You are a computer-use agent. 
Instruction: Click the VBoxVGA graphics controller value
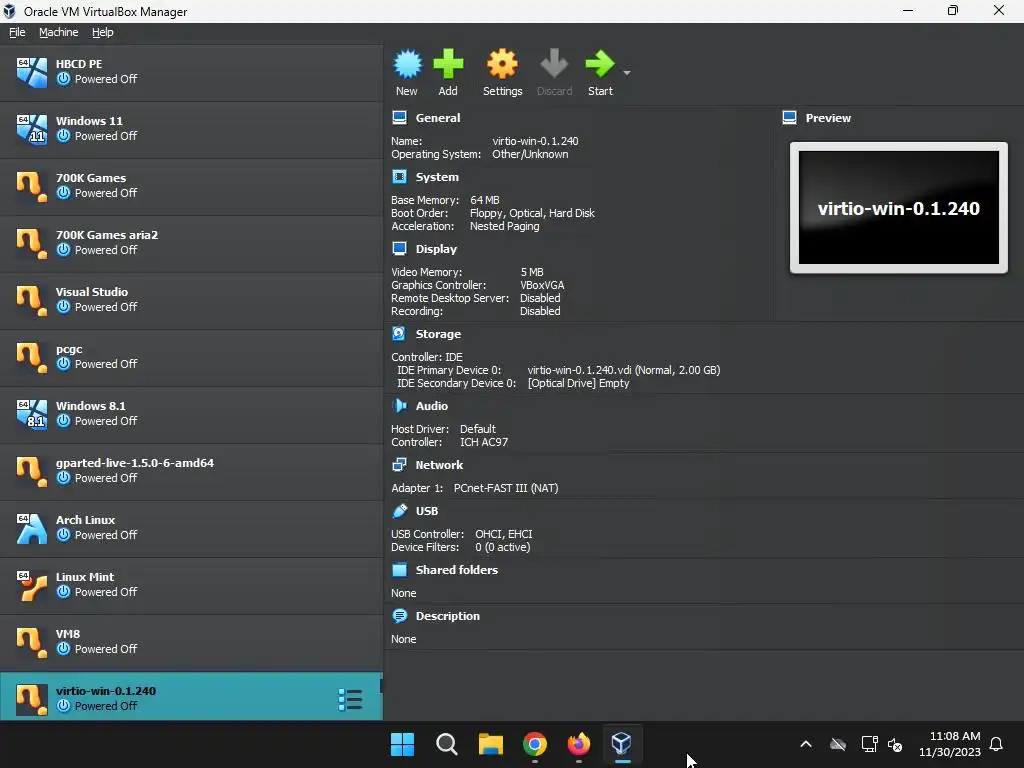[x=542, y=285]
